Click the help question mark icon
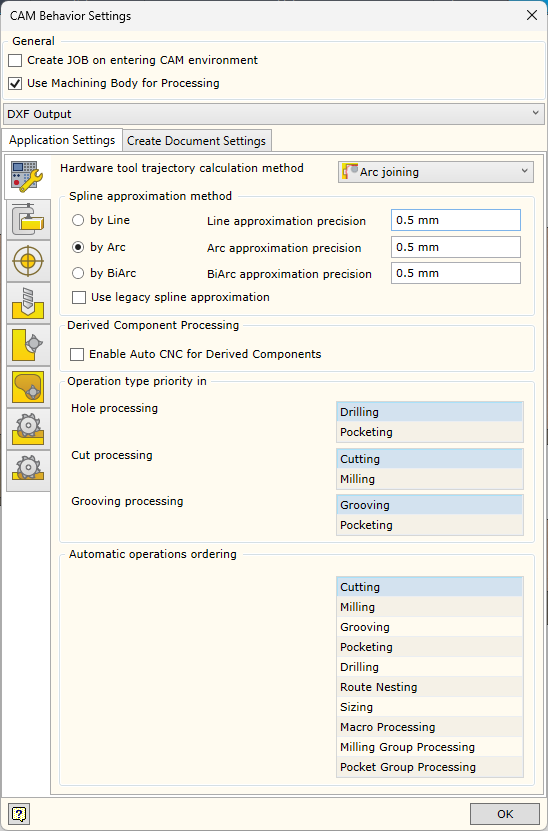 click(x=19, y=814)
